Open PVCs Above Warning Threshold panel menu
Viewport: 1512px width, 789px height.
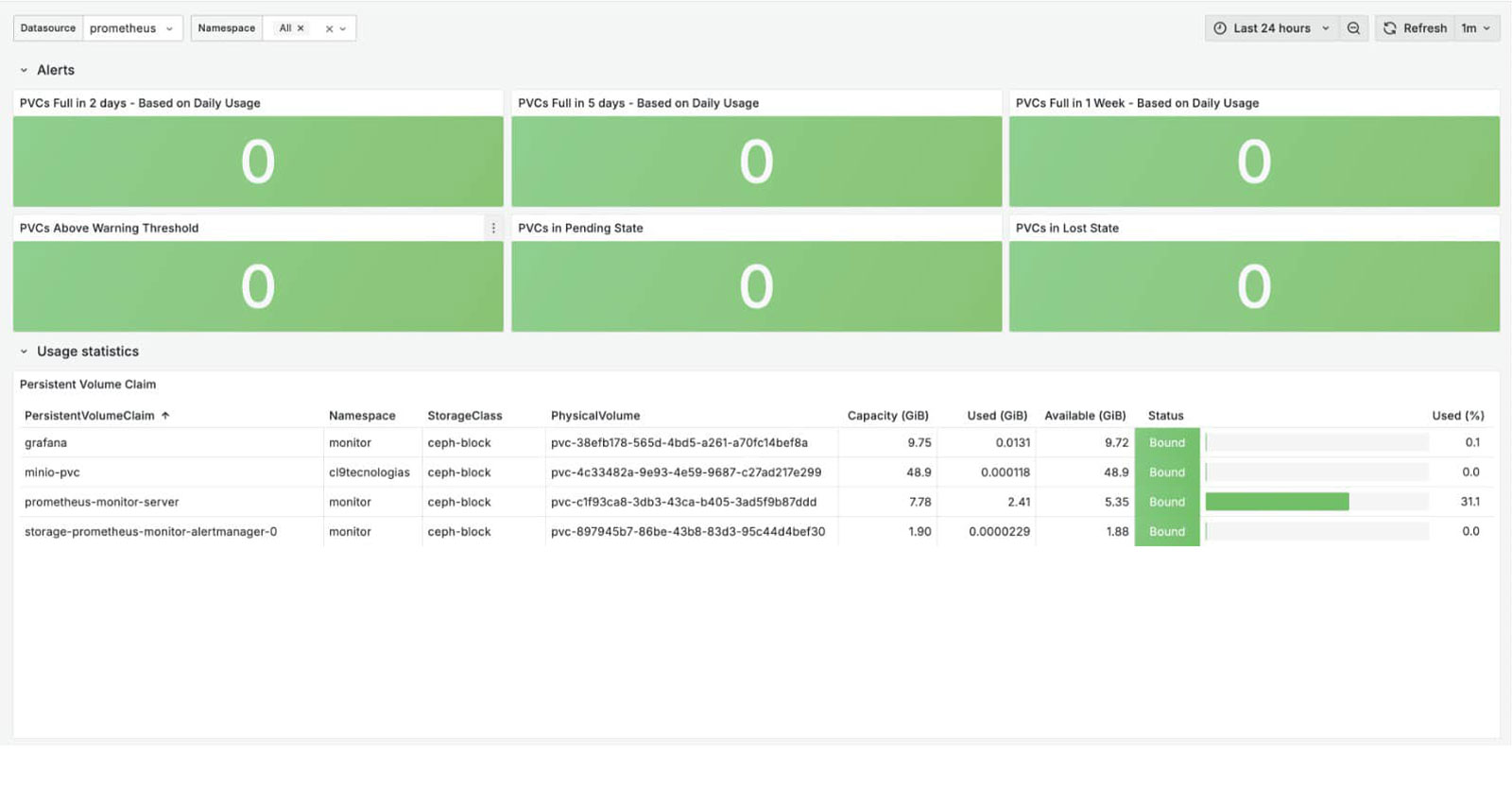(x=492, y=228)
